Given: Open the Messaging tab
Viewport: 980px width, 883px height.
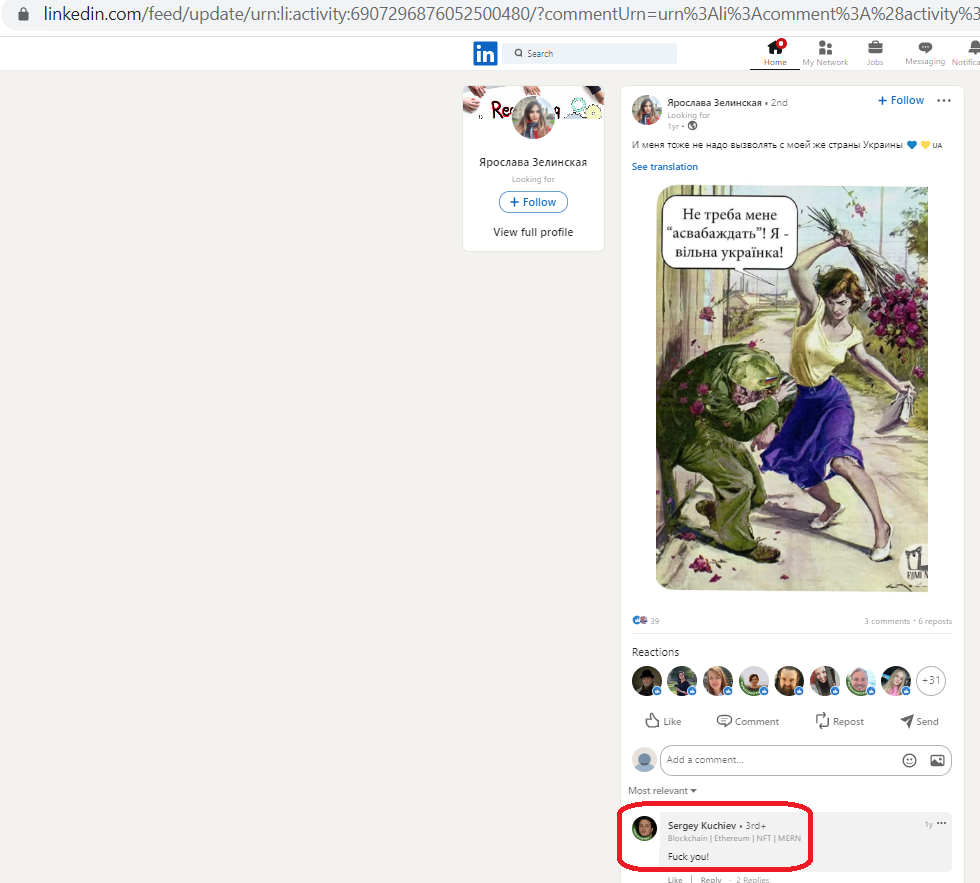Looking at the screenshot, I should pos(925,53).
